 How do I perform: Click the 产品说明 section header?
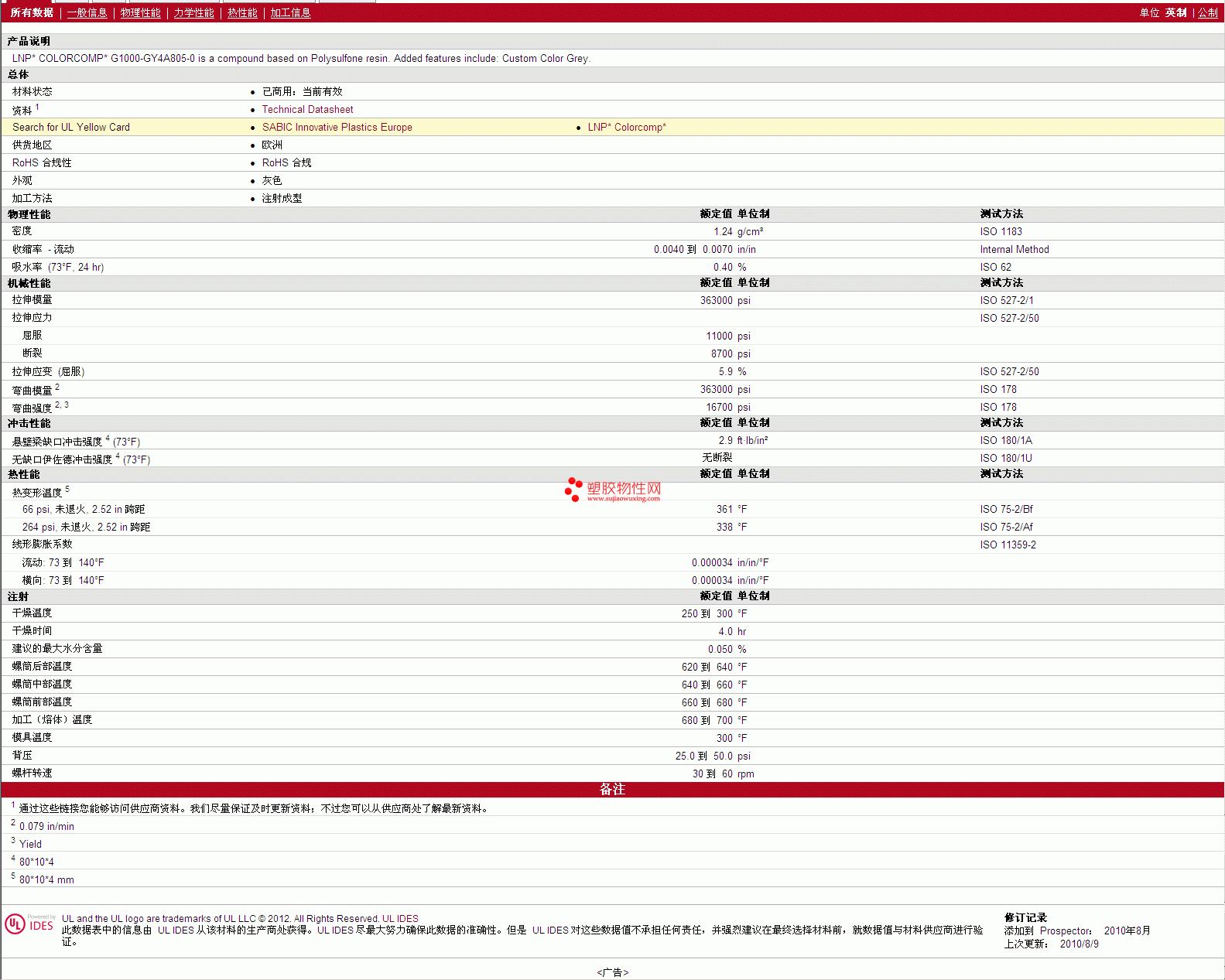click(x=29, y=42)
